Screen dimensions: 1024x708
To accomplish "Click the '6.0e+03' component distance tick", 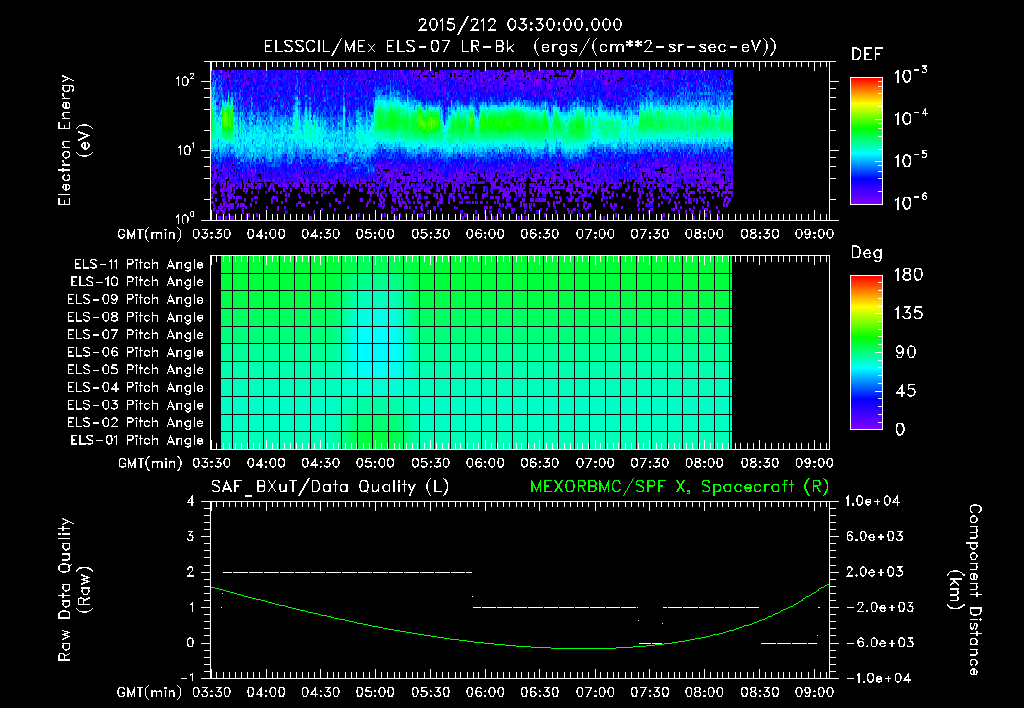I will pos(875,536).
